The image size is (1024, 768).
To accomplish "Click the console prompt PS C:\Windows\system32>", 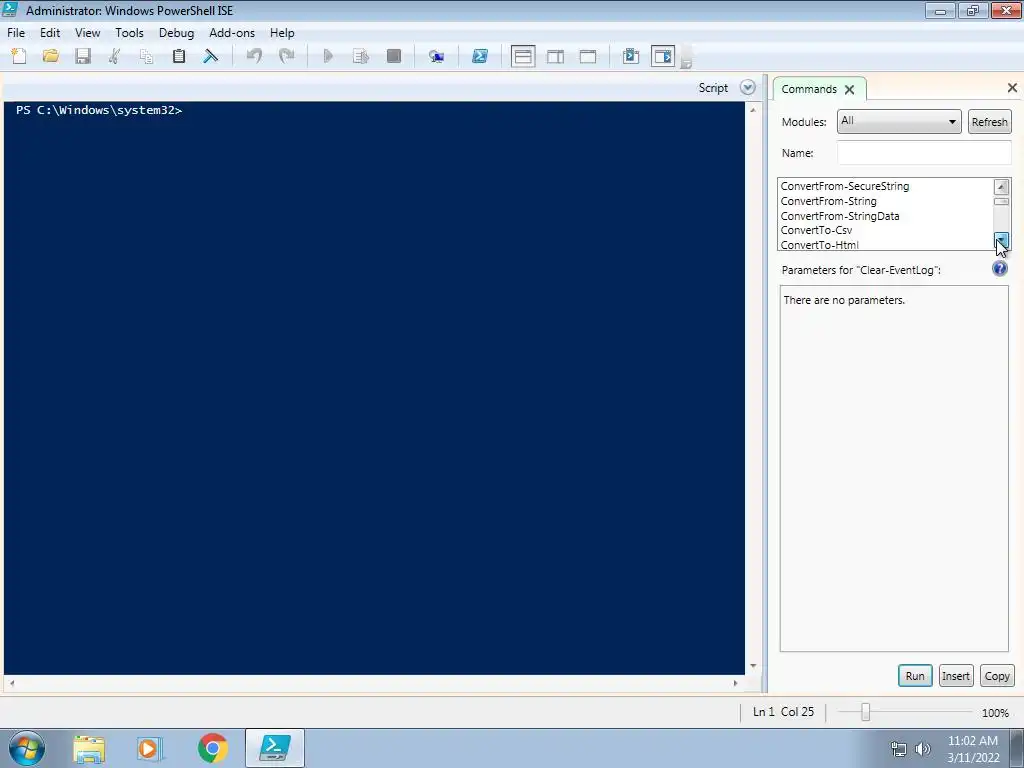I will click(x=99, y=110).
